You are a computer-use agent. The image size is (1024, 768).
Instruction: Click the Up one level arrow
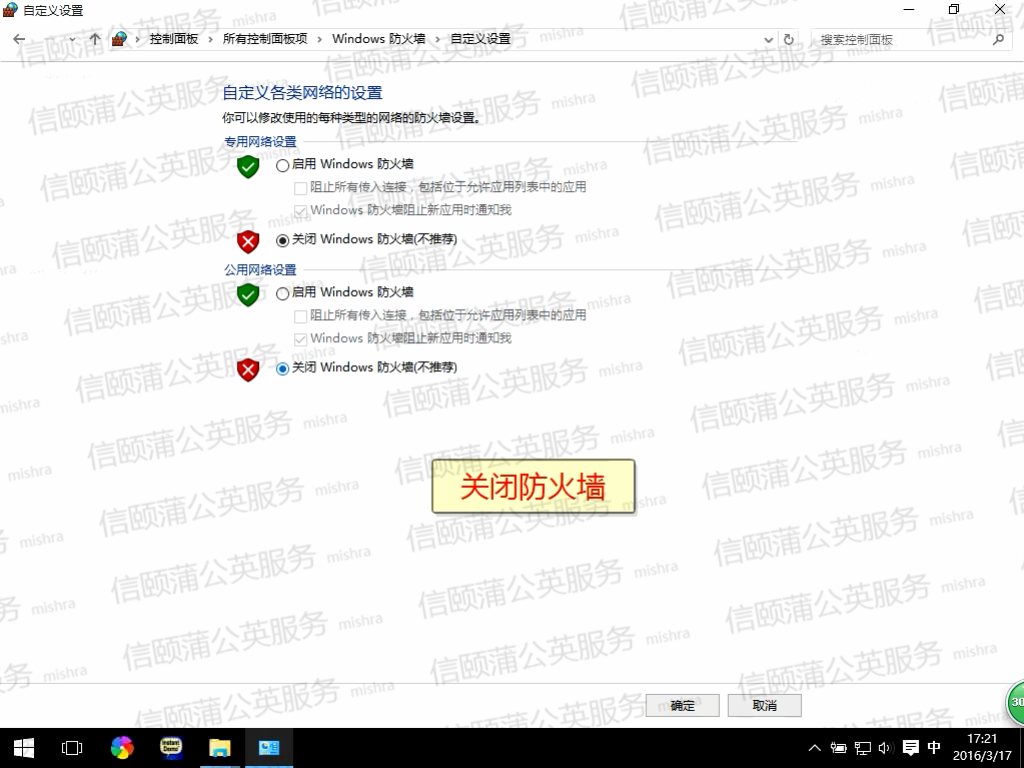pyautogui.click(x=95, y=39)
